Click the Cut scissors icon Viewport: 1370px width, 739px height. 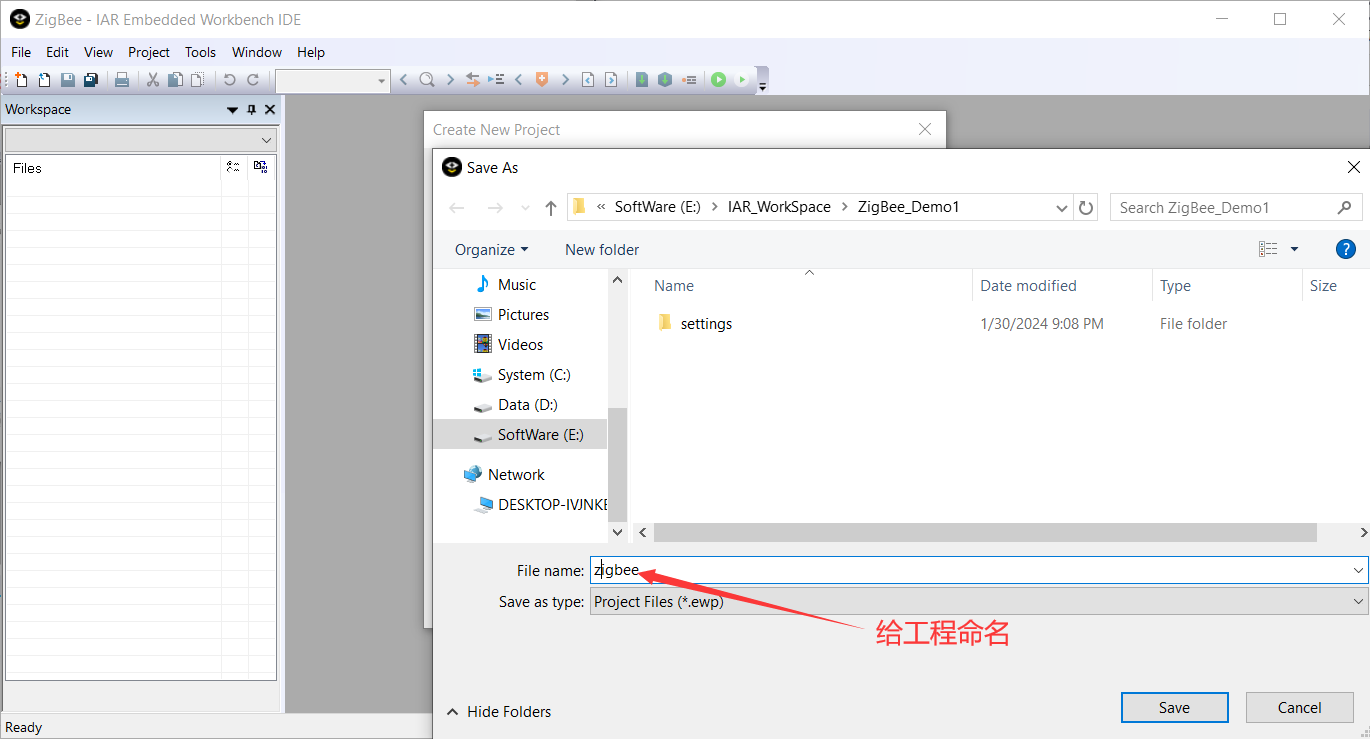[153, 80]
